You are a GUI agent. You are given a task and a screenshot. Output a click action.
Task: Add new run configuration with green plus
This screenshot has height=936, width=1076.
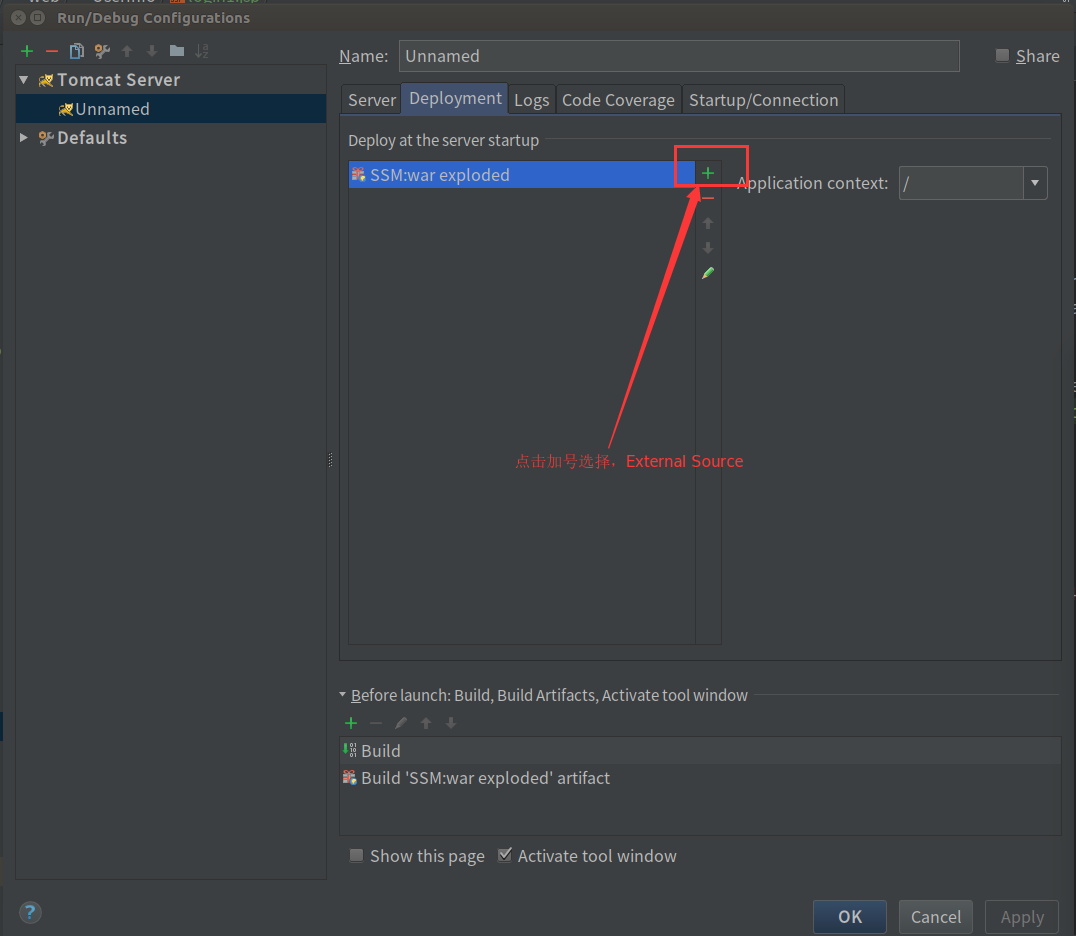[27, 51]
